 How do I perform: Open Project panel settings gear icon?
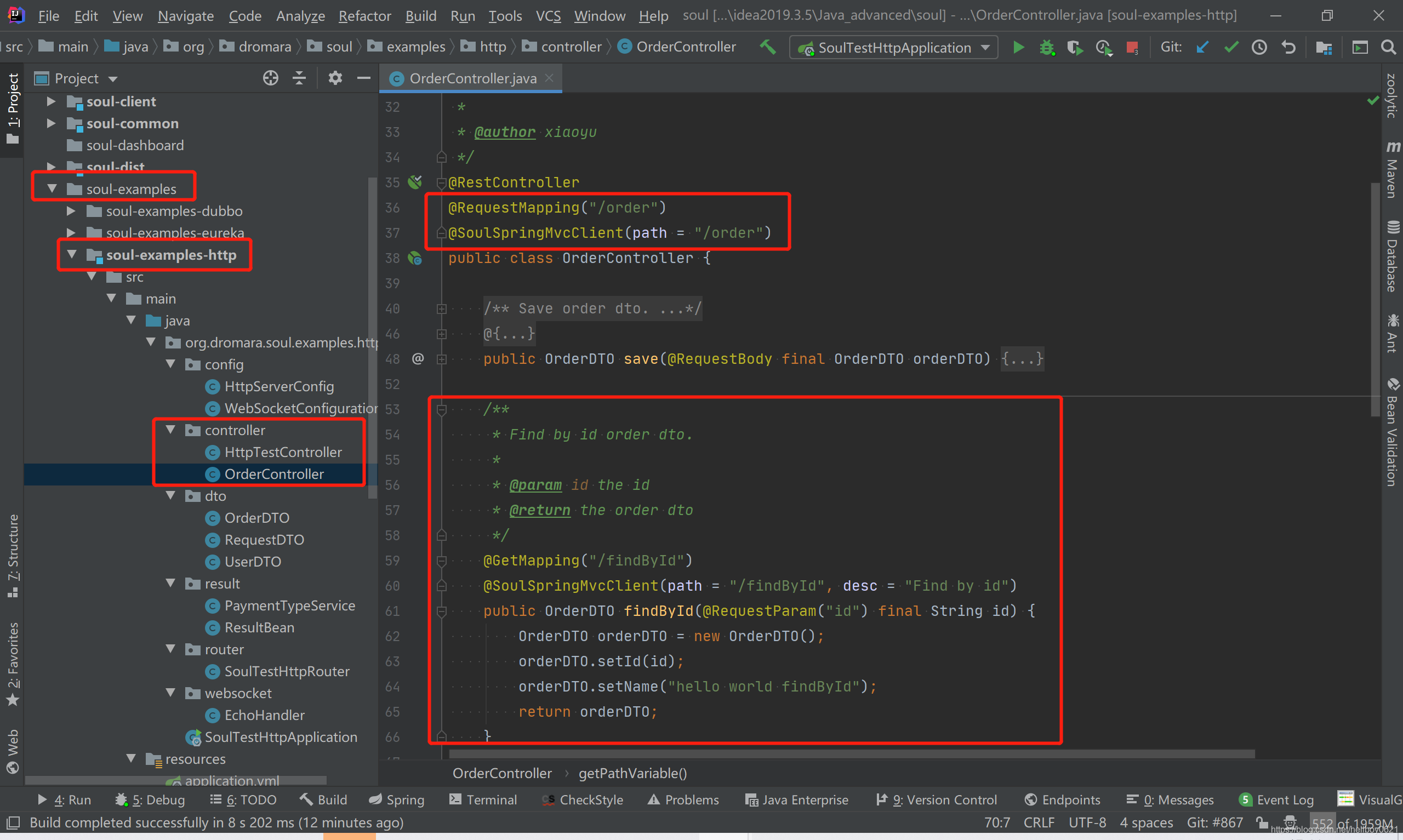tap(335, 78)
